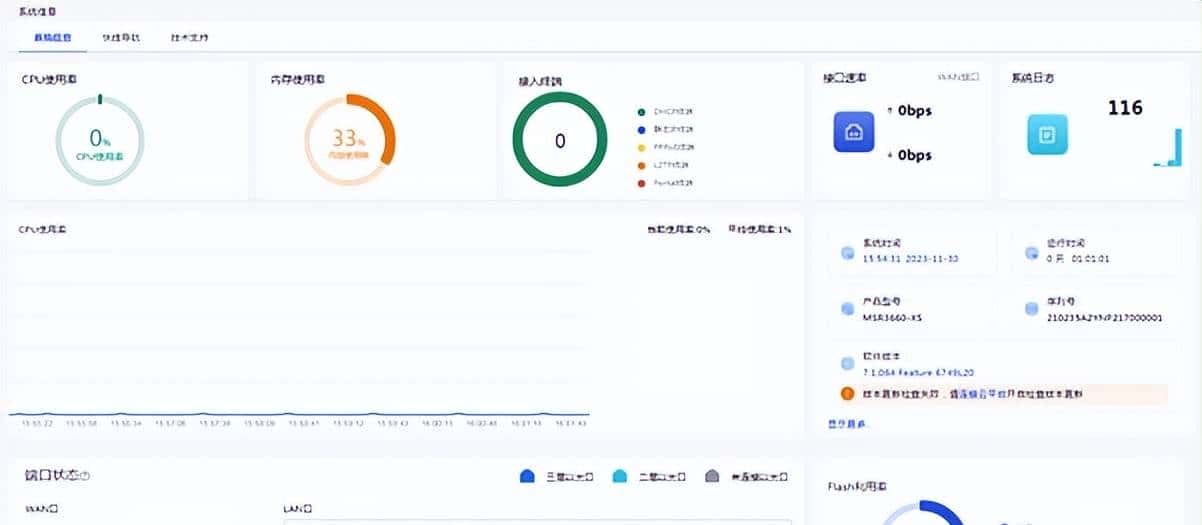Image resolution: width=1202 pixels, height=525 pixels.
Task: Click the LAN口 label
Action: 300,509
